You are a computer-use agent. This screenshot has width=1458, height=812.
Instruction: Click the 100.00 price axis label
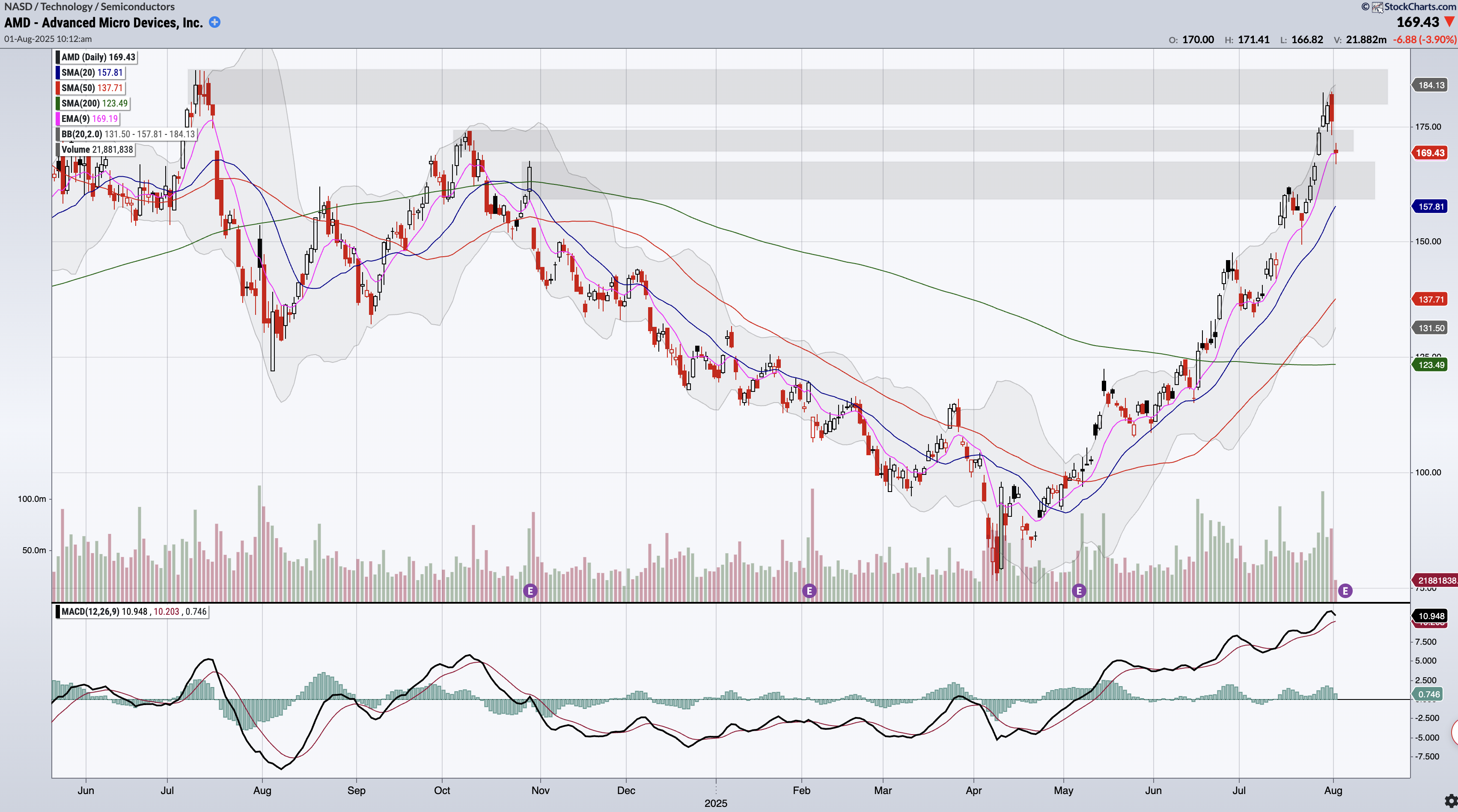(1428, 472)
